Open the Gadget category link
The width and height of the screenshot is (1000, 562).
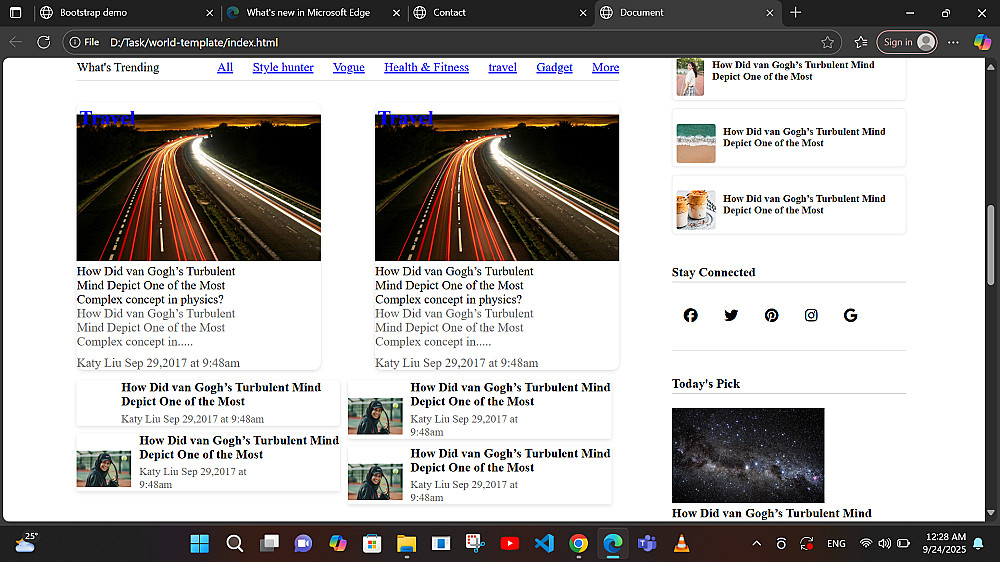[554, 68]
